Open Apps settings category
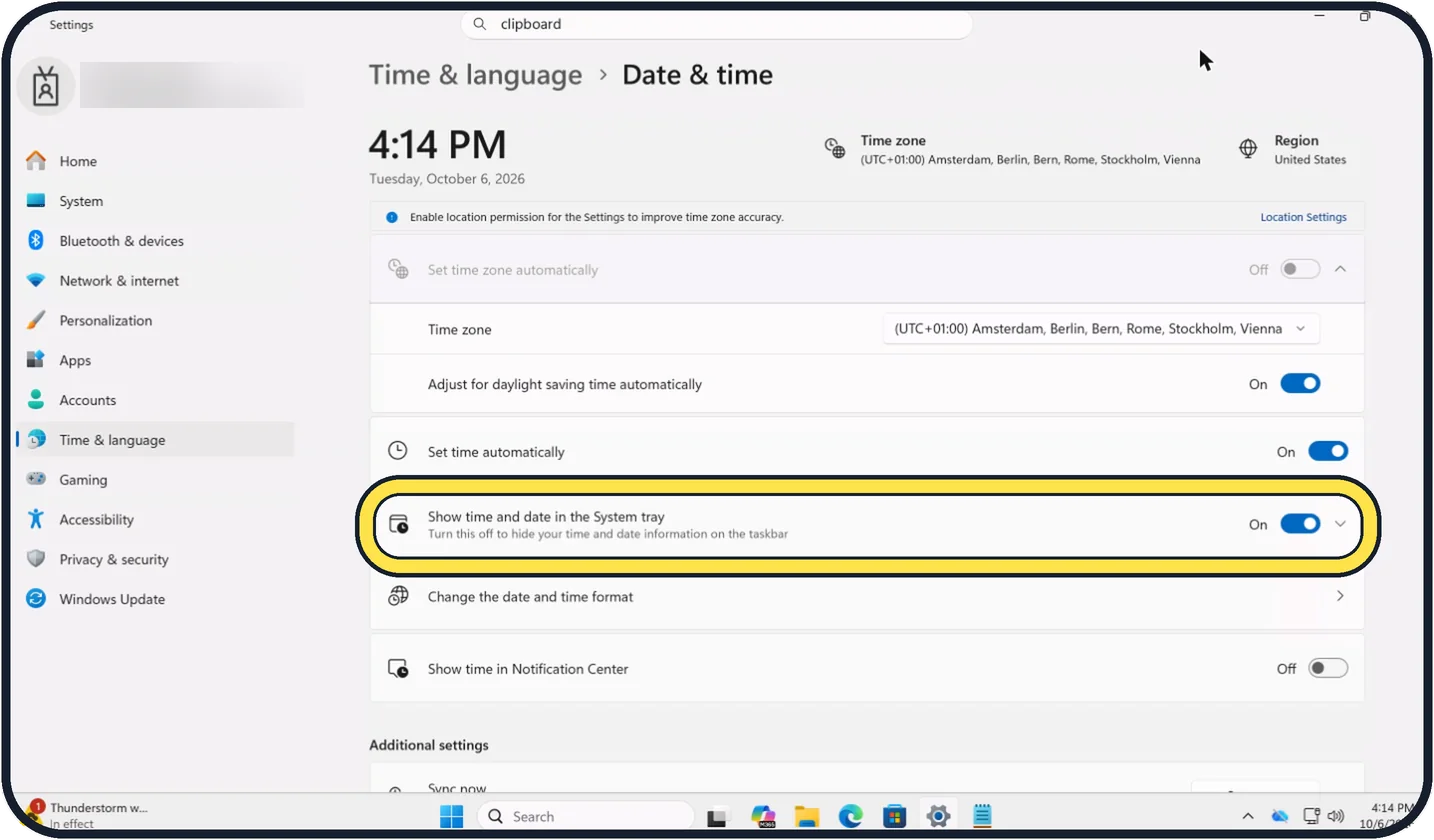1434x840 pixels. coord(155,361)
